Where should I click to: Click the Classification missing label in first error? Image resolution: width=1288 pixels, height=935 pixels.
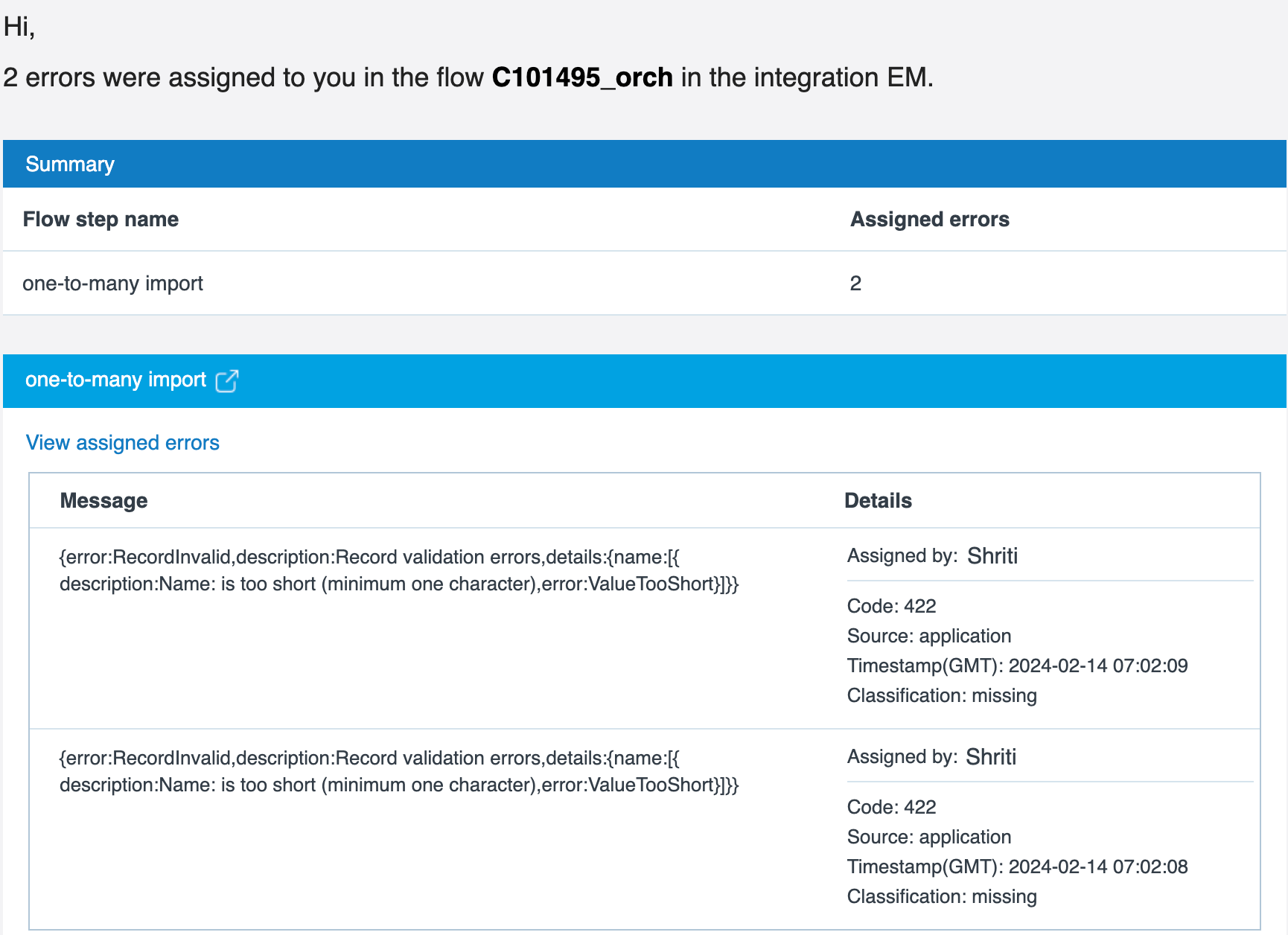point(942,695)
